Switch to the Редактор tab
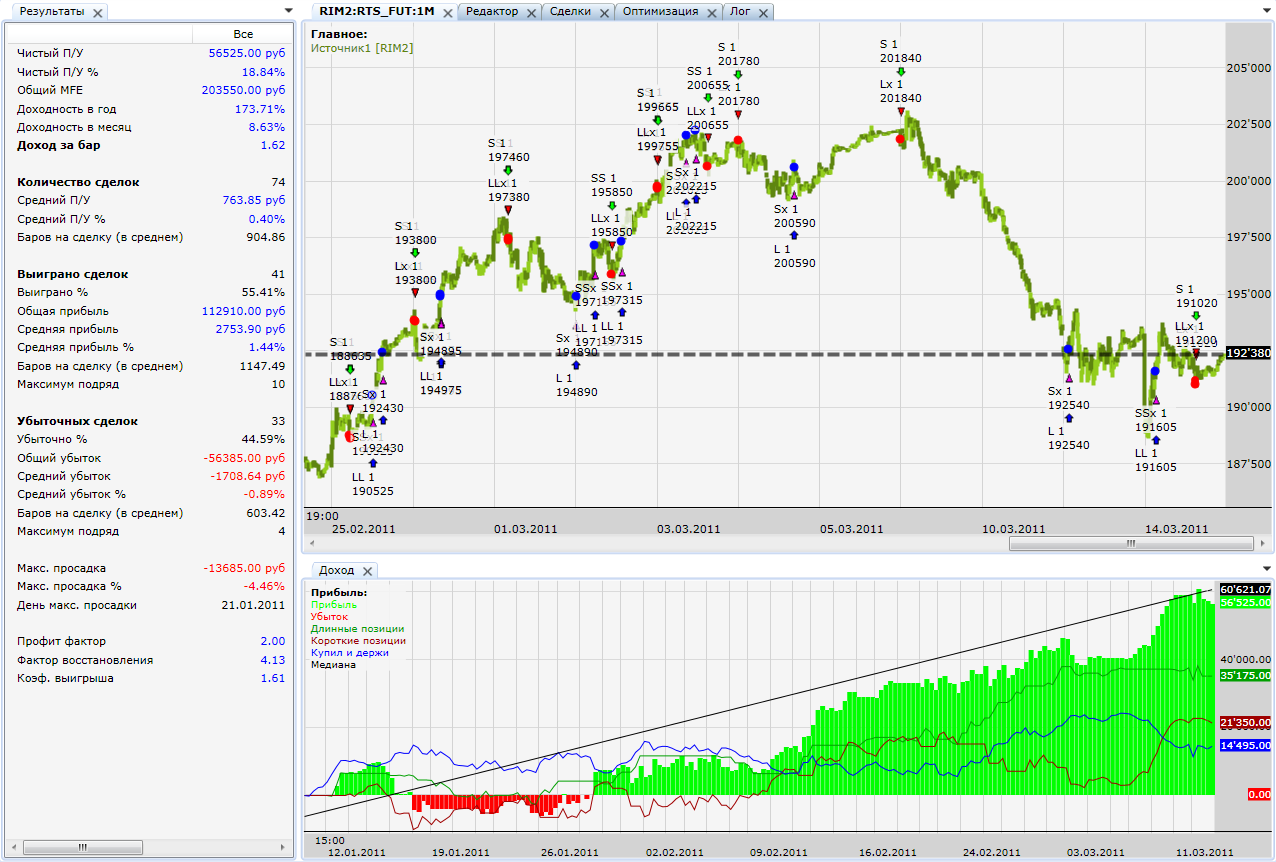This screenshot has height=862, width=1276. [492, 12]
